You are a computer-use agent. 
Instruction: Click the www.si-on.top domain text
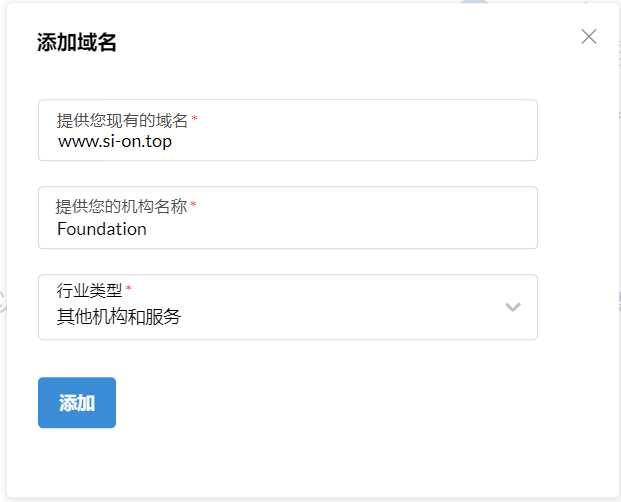coord(114,141)
